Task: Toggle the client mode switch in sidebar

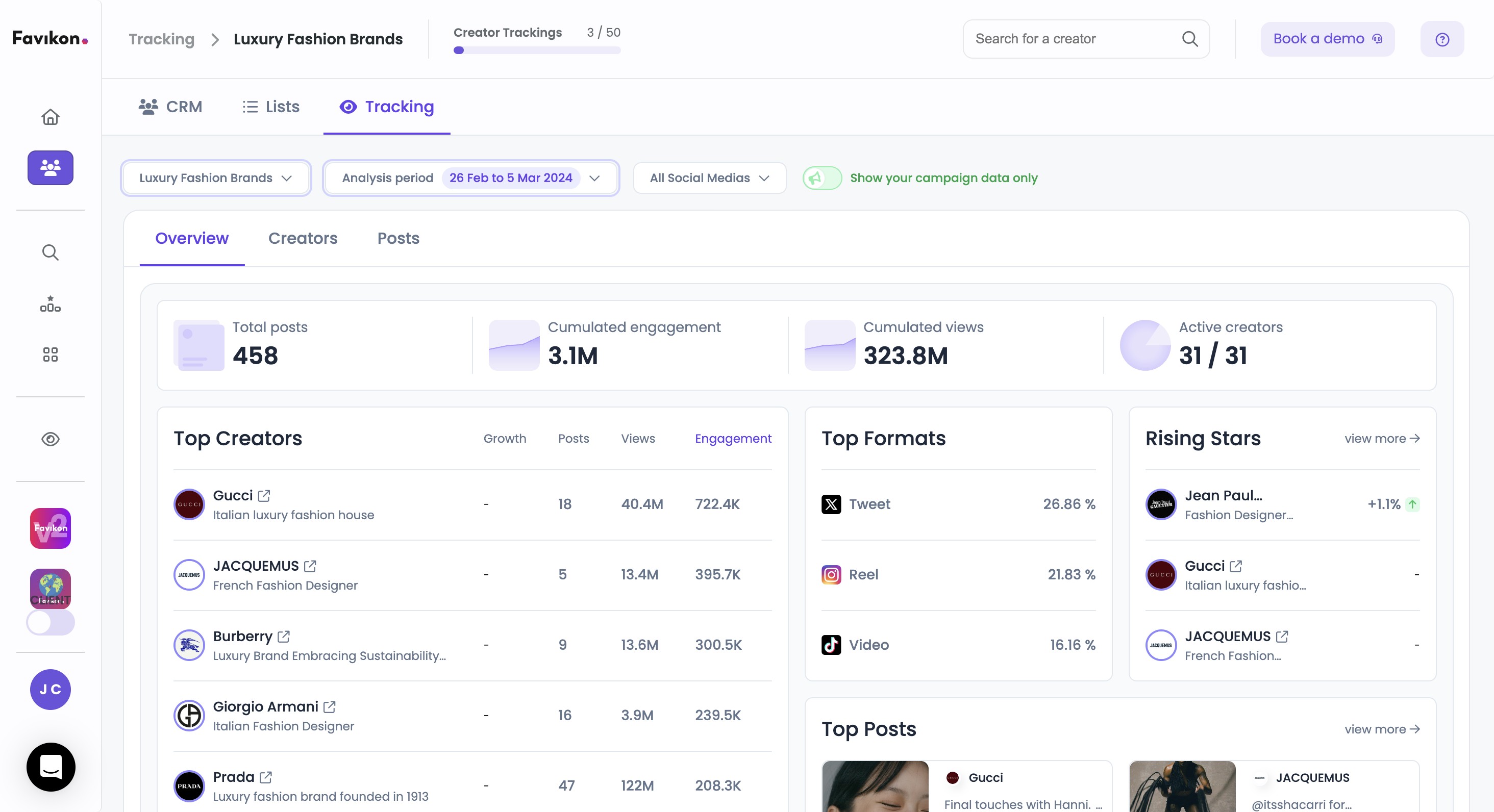Action: (51, 622)
